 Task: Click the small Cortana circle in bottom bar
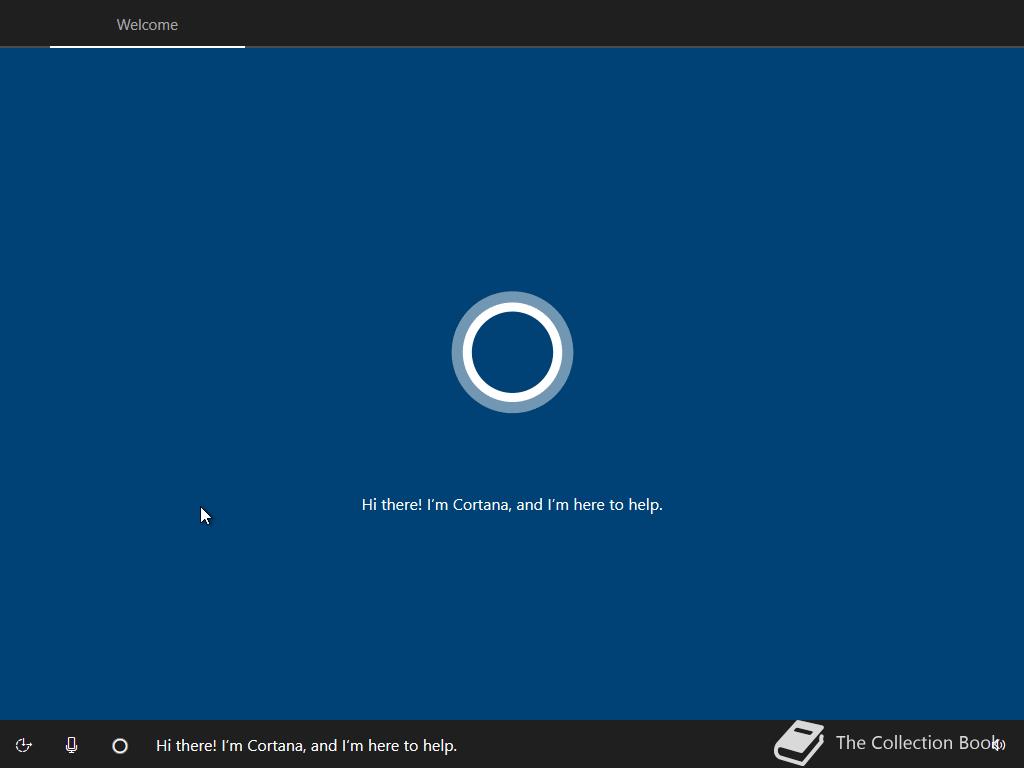pos(120,746)
